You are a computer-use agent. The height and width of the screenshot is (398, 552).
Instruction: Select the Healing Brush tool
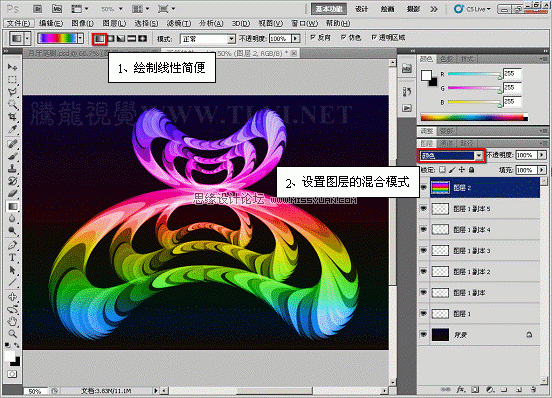point(12,144)
